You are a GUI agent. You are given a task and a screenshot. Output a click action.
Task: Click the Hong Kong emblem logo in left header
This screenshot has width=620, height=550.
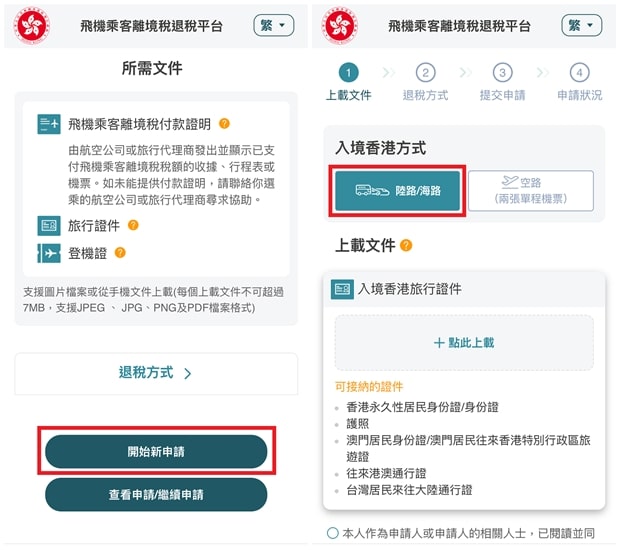click(32, 26)
